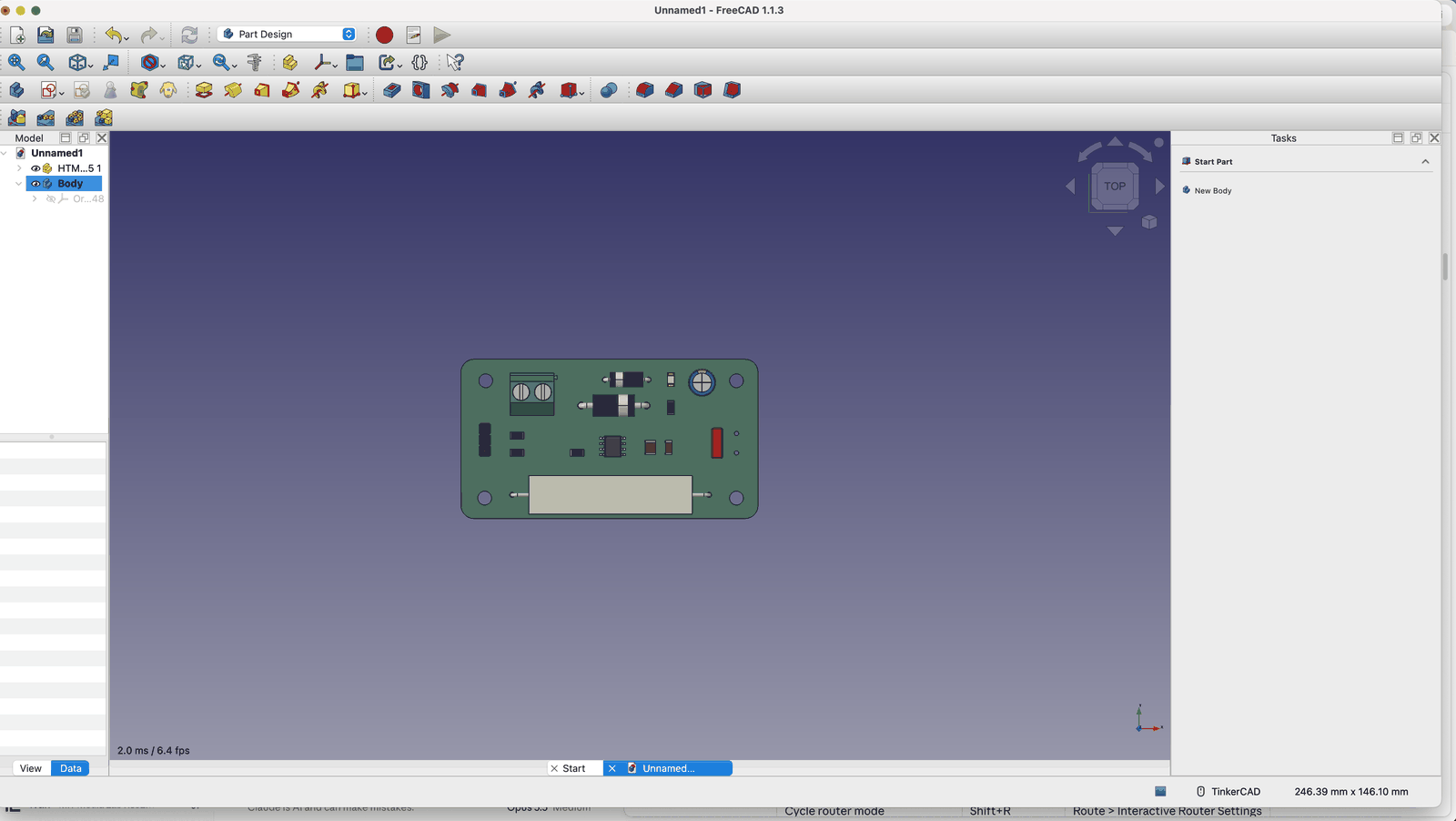Create a new document with toolbar icon

tap(17, 35)
